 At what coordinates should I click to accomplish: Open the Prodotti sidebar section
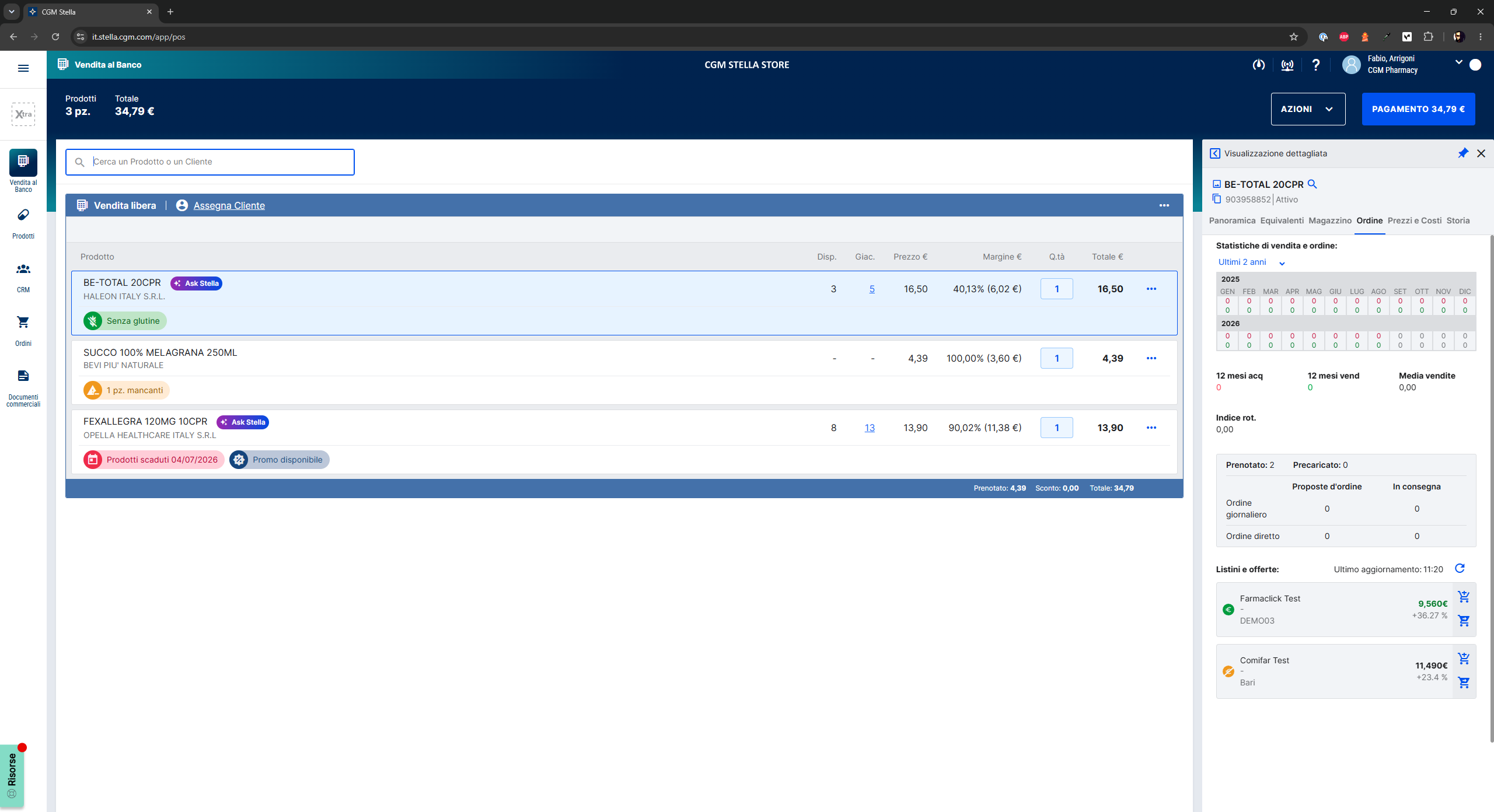(x=23, y=223)
